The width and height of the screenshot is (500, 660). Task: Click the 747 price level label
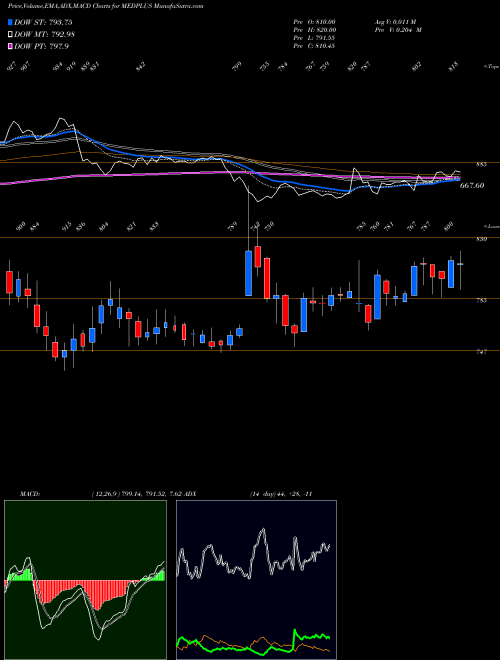click(481, 351)
